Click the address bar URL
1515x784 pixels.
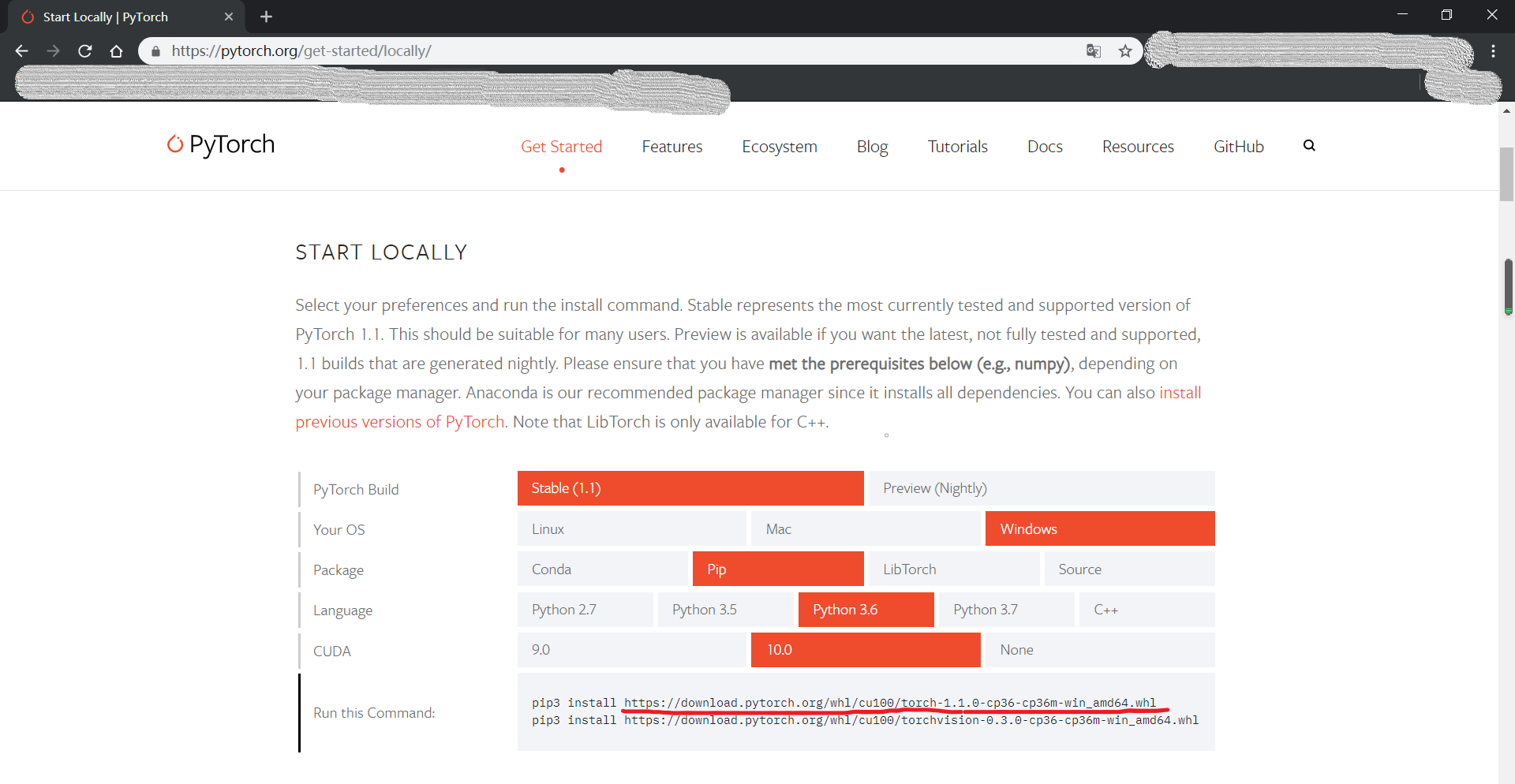coord(301,51)
